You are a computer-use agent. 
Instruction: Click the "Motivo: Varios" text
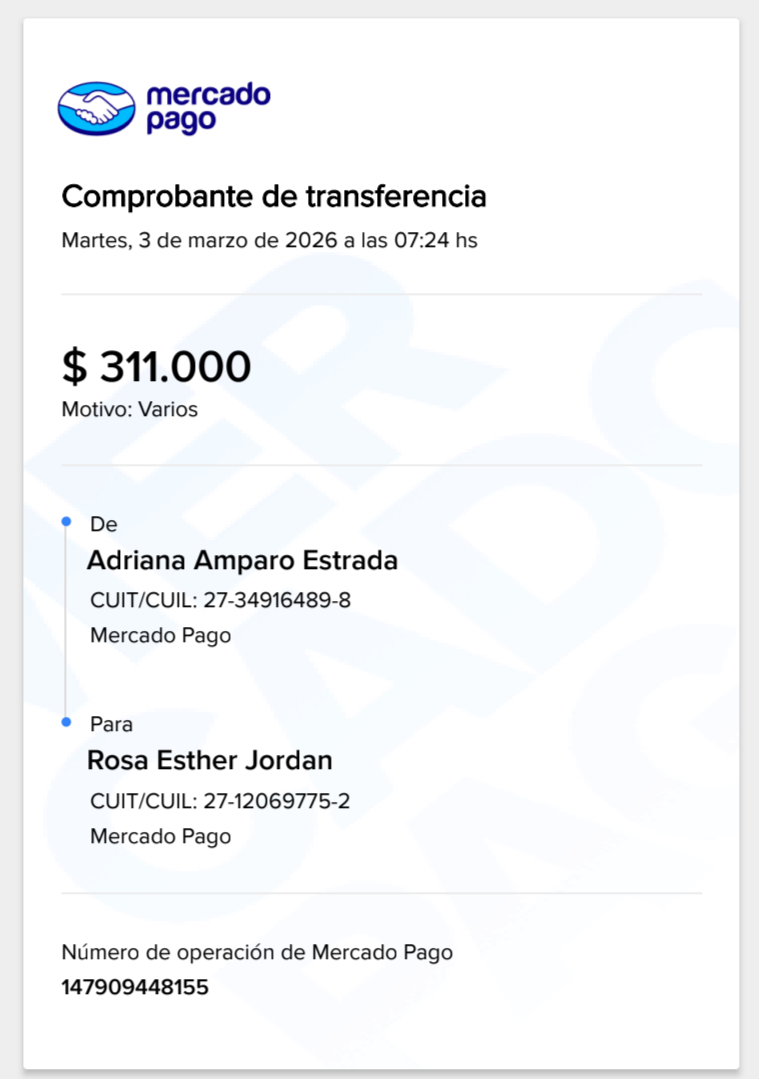coord(129,409)
